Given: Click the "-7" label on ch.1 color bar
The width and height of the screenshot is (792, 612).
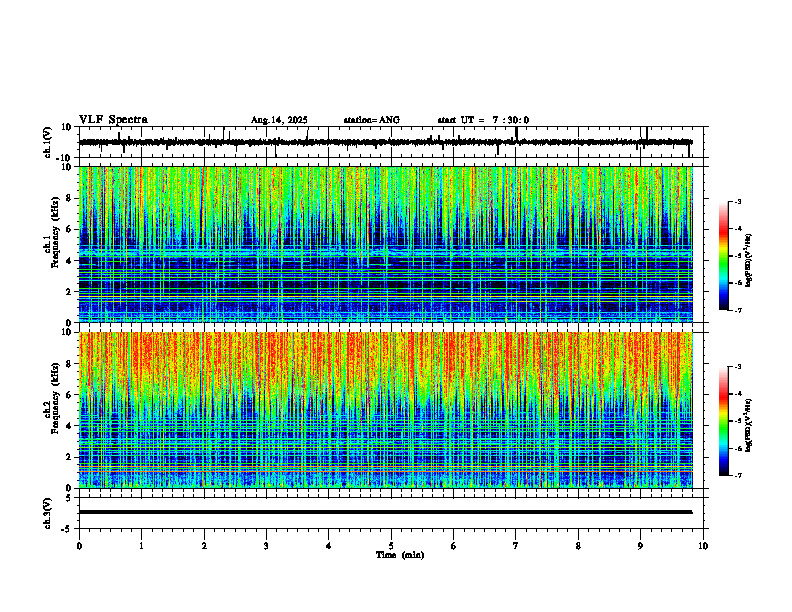Looking at the screenshot, I should click(x=738, y=310).
